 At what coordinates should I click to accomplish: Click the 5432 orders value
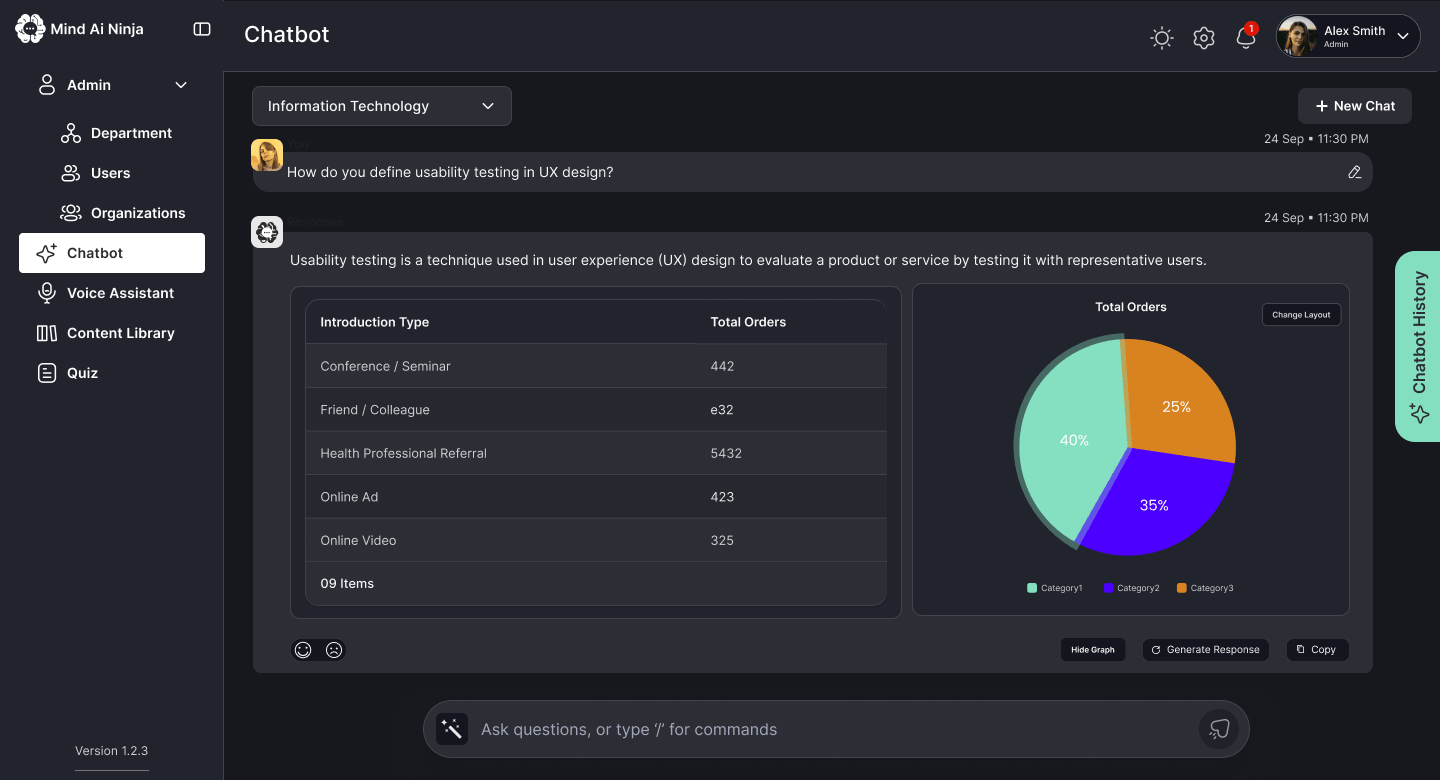726,453
